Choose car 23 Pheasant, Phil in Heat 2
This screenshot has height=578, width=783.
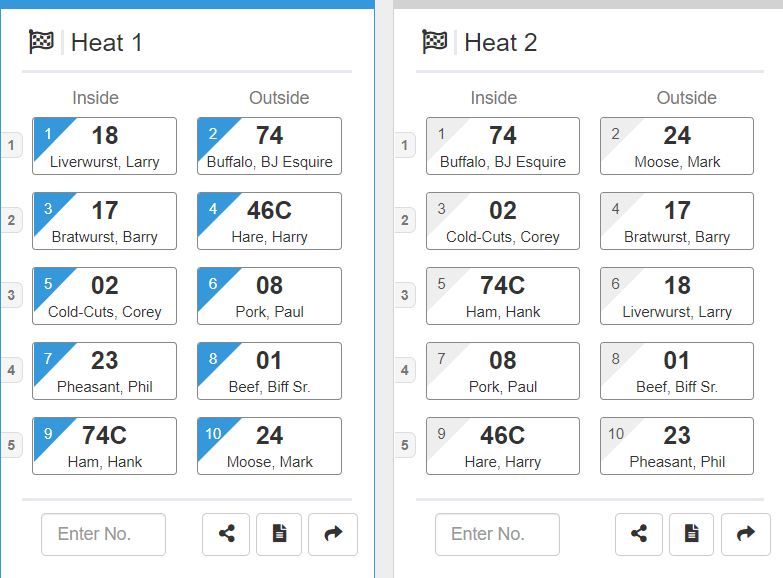coord(676,446)
